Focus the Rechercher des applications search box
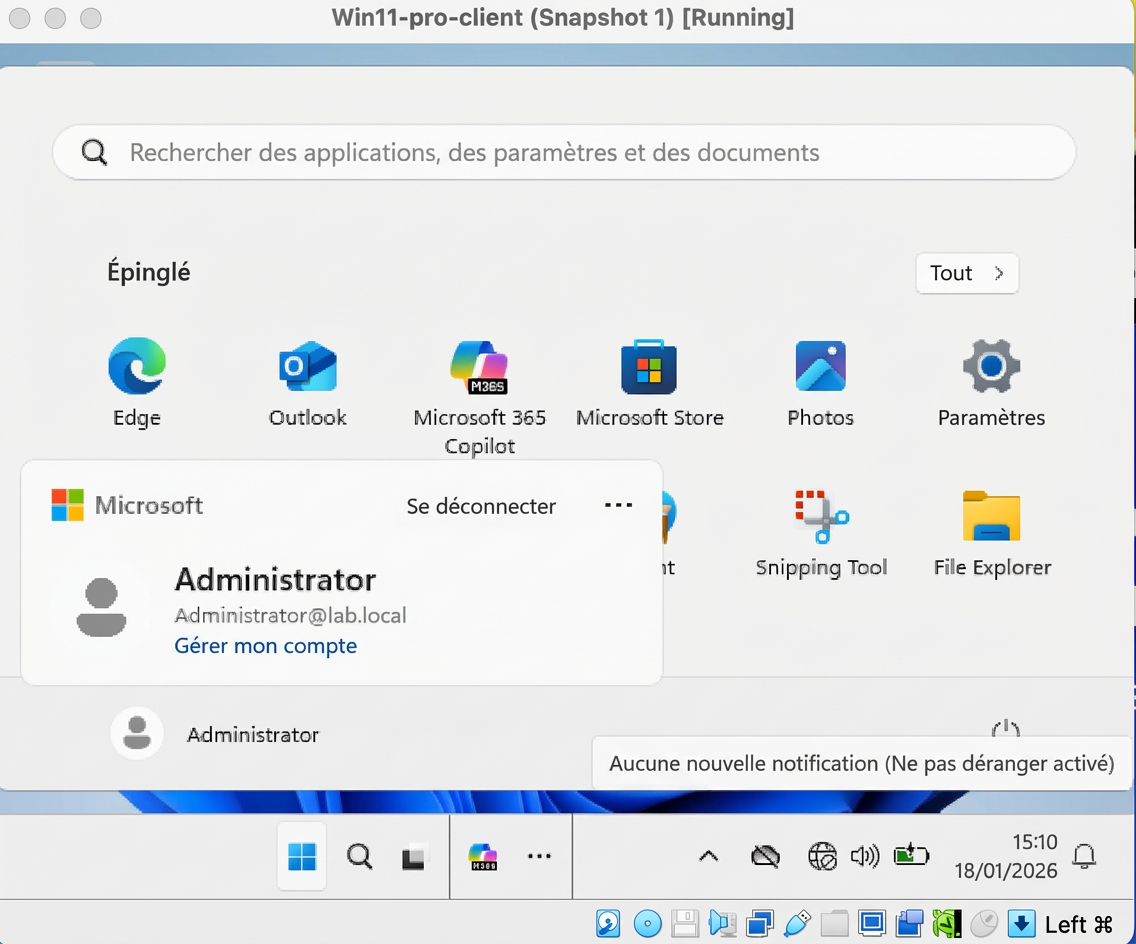This screenshot has width=1136, height=944. 564,152
